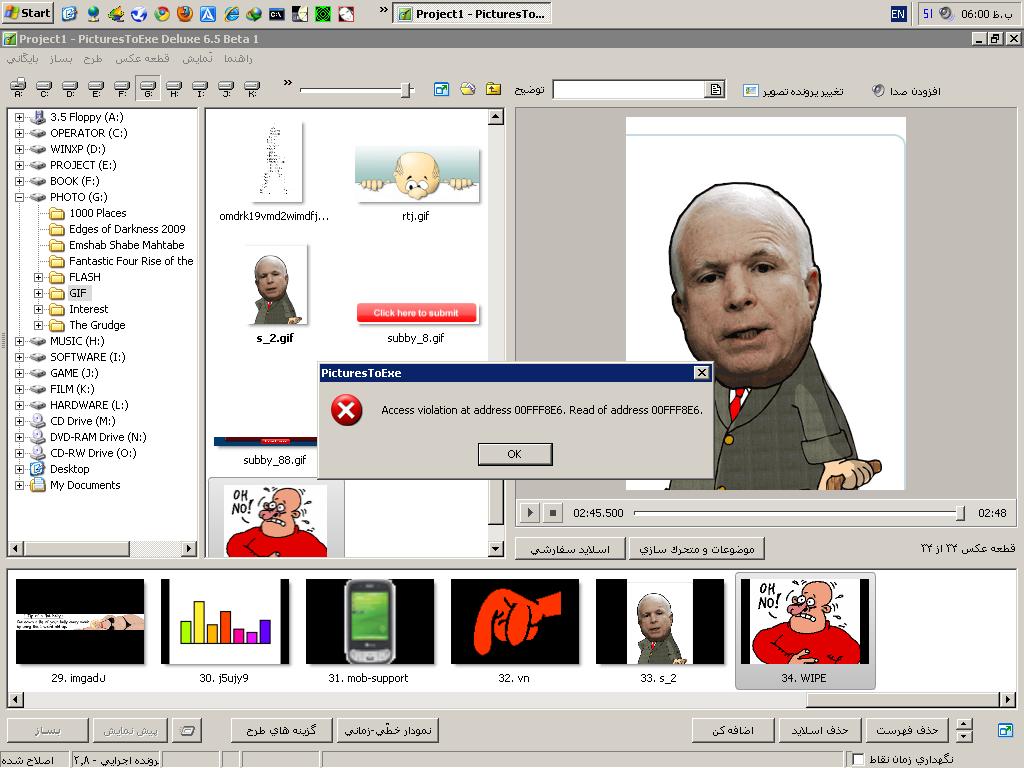This screenshot has height=768, width=1024.
Task: Collapse the PHOTO (G:) drive node
Action: pos(19,197)
